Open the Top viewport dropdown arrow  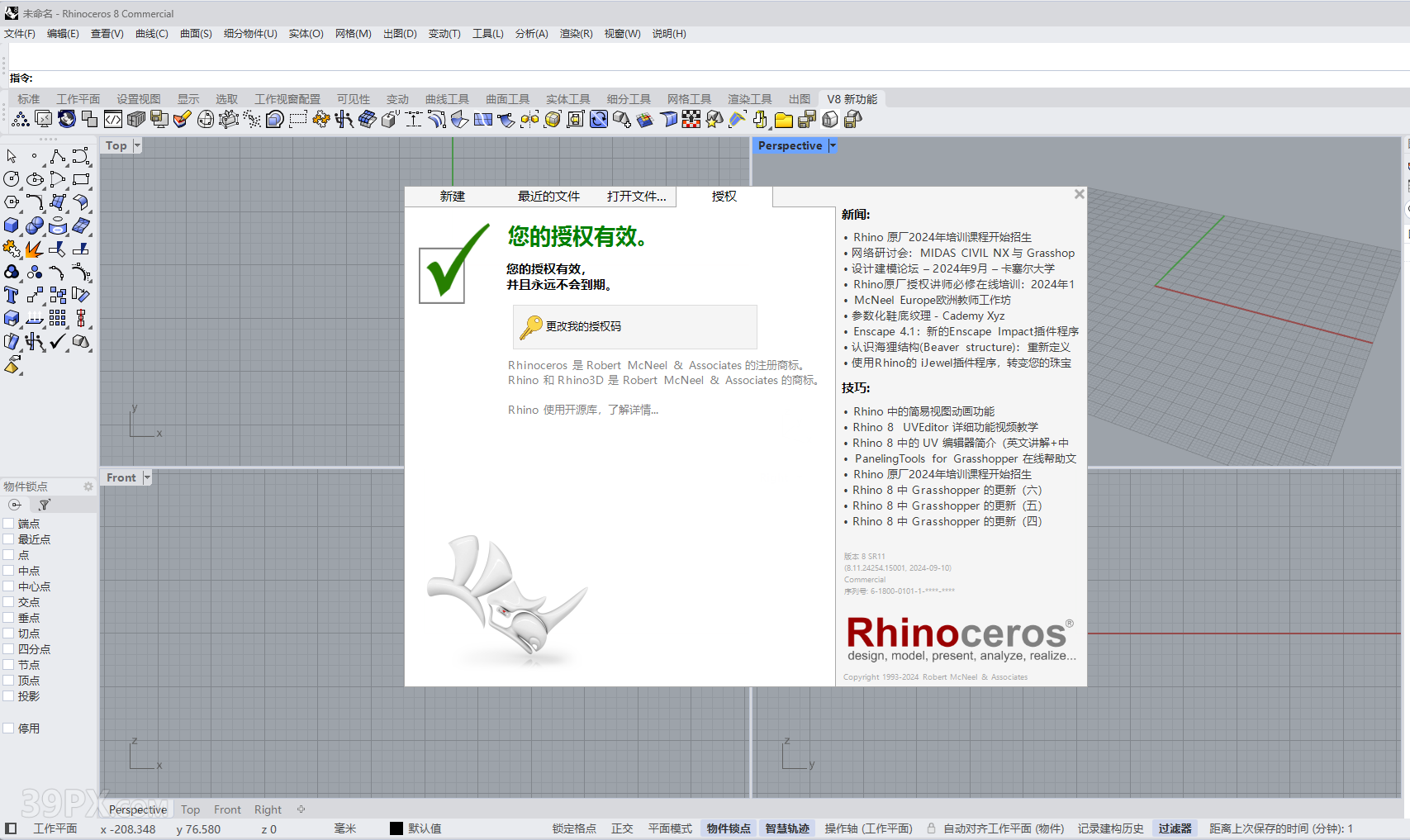tap(137, 145)
